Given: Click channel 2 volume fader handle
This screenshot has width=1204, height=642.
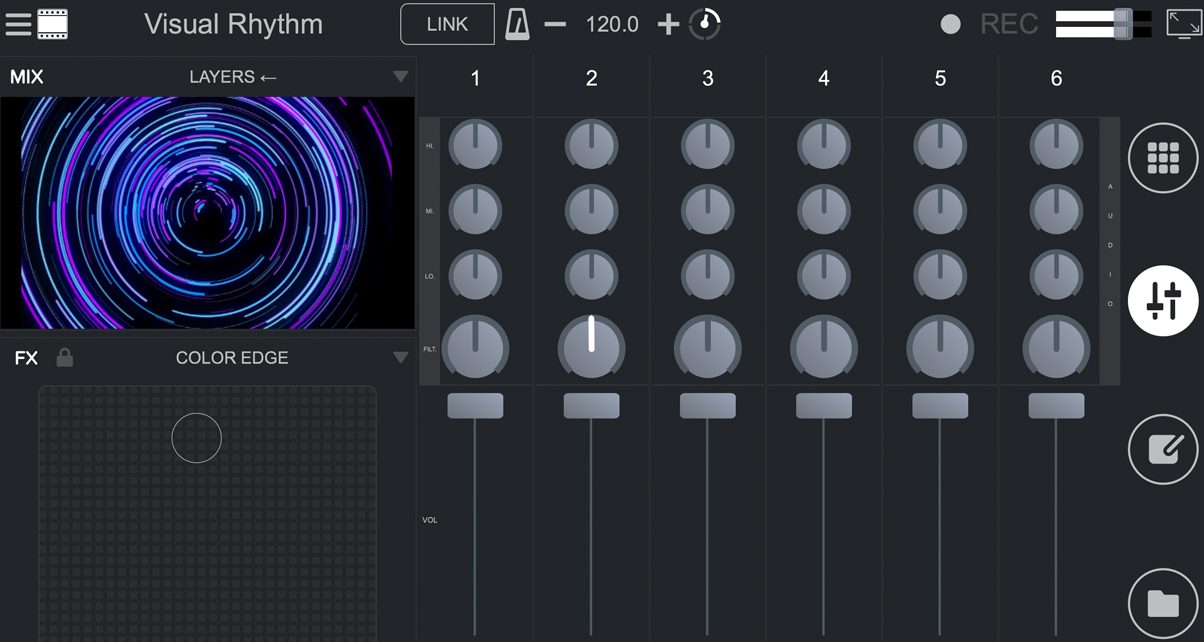Looking at the screenshot, I should tap(591, 405).
